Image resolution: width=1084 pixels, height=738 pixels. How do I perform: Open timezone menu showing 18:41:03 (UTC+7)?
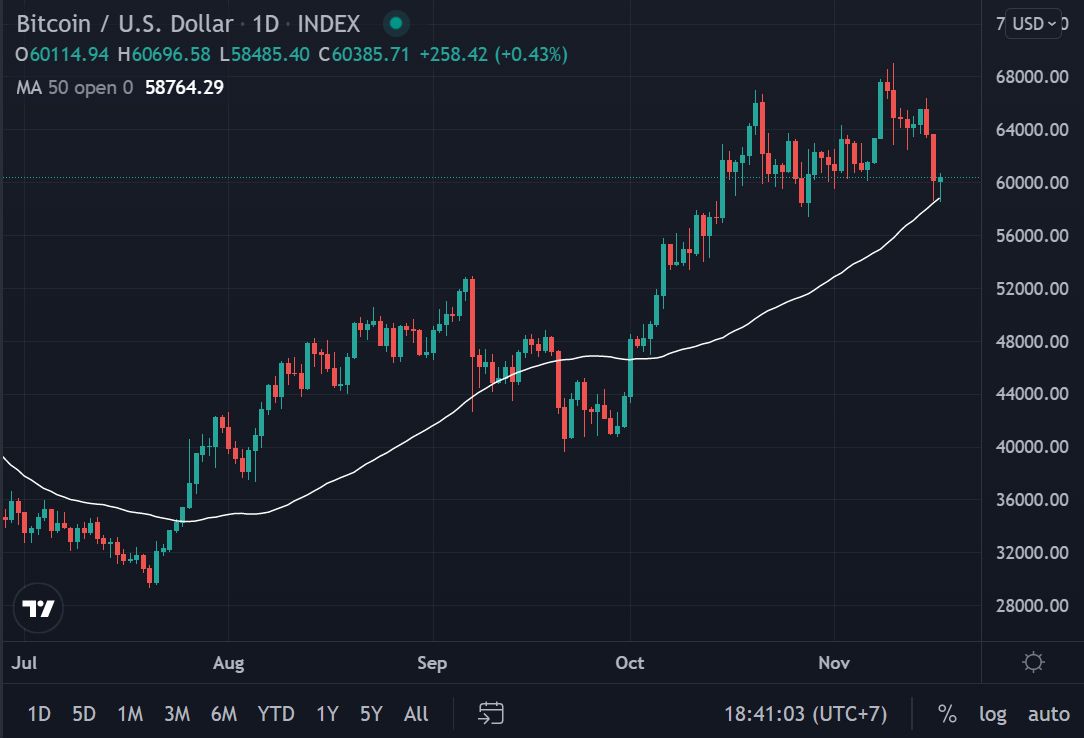coord(805,714)
